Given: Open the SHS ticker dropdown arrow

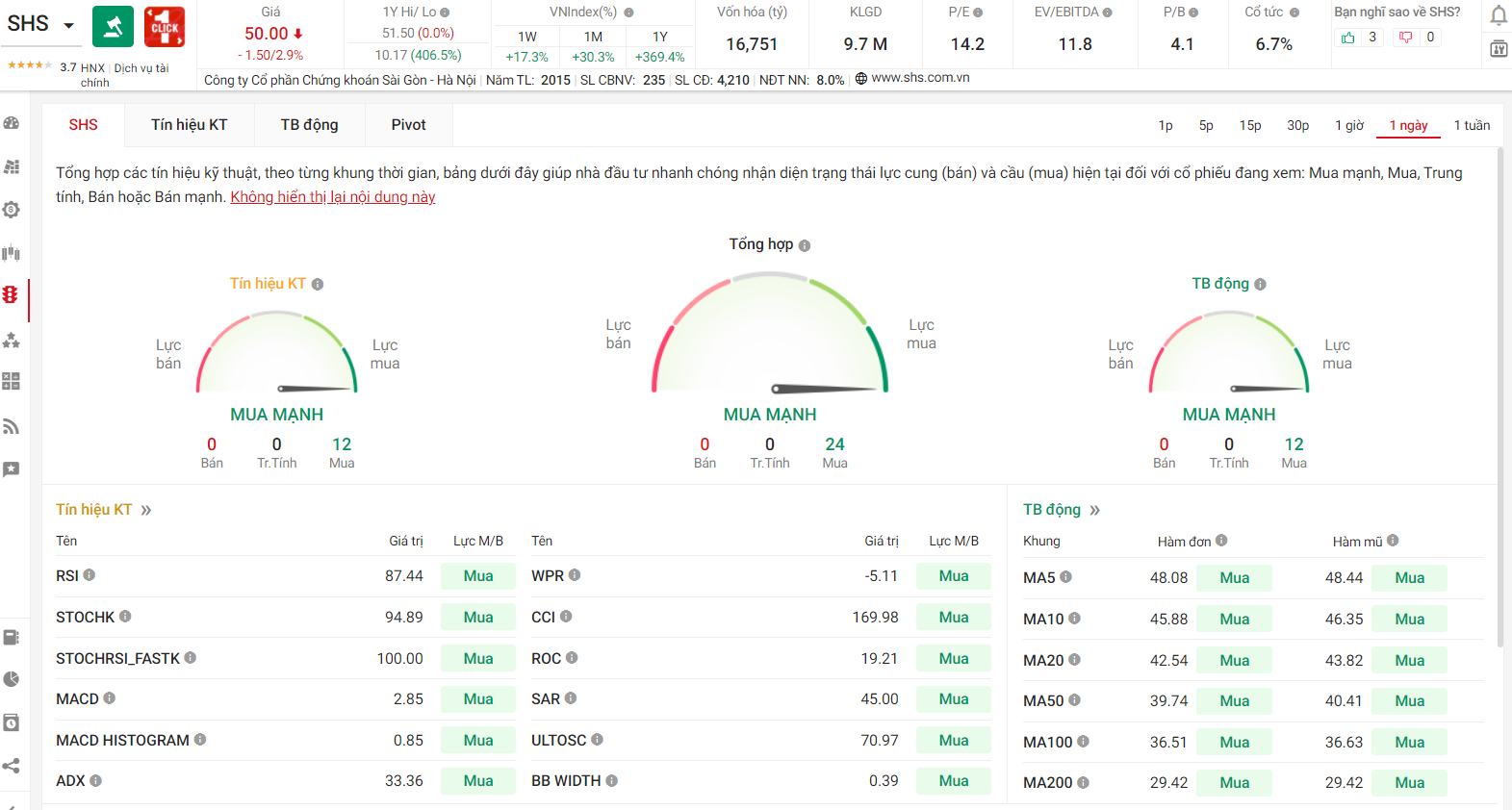Looking at the screenshot, I should coord(68,25).
